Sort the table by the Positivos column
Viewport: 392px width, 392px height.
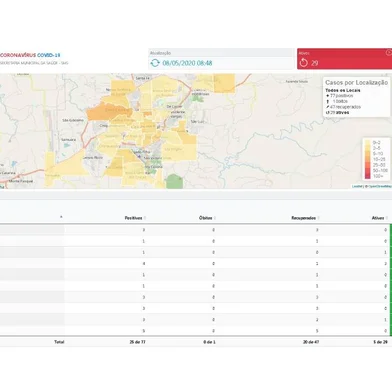(x=134, y=218)
